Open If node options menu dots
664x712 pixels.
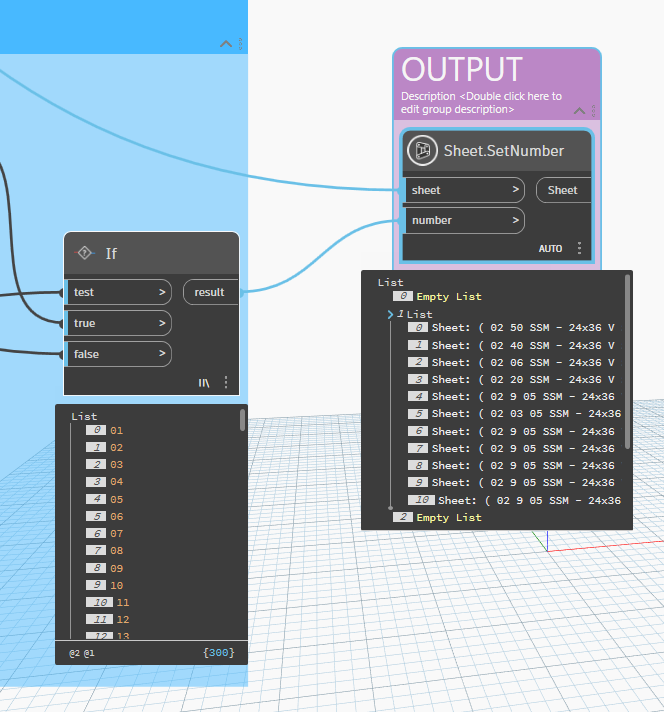pos(226,382)
